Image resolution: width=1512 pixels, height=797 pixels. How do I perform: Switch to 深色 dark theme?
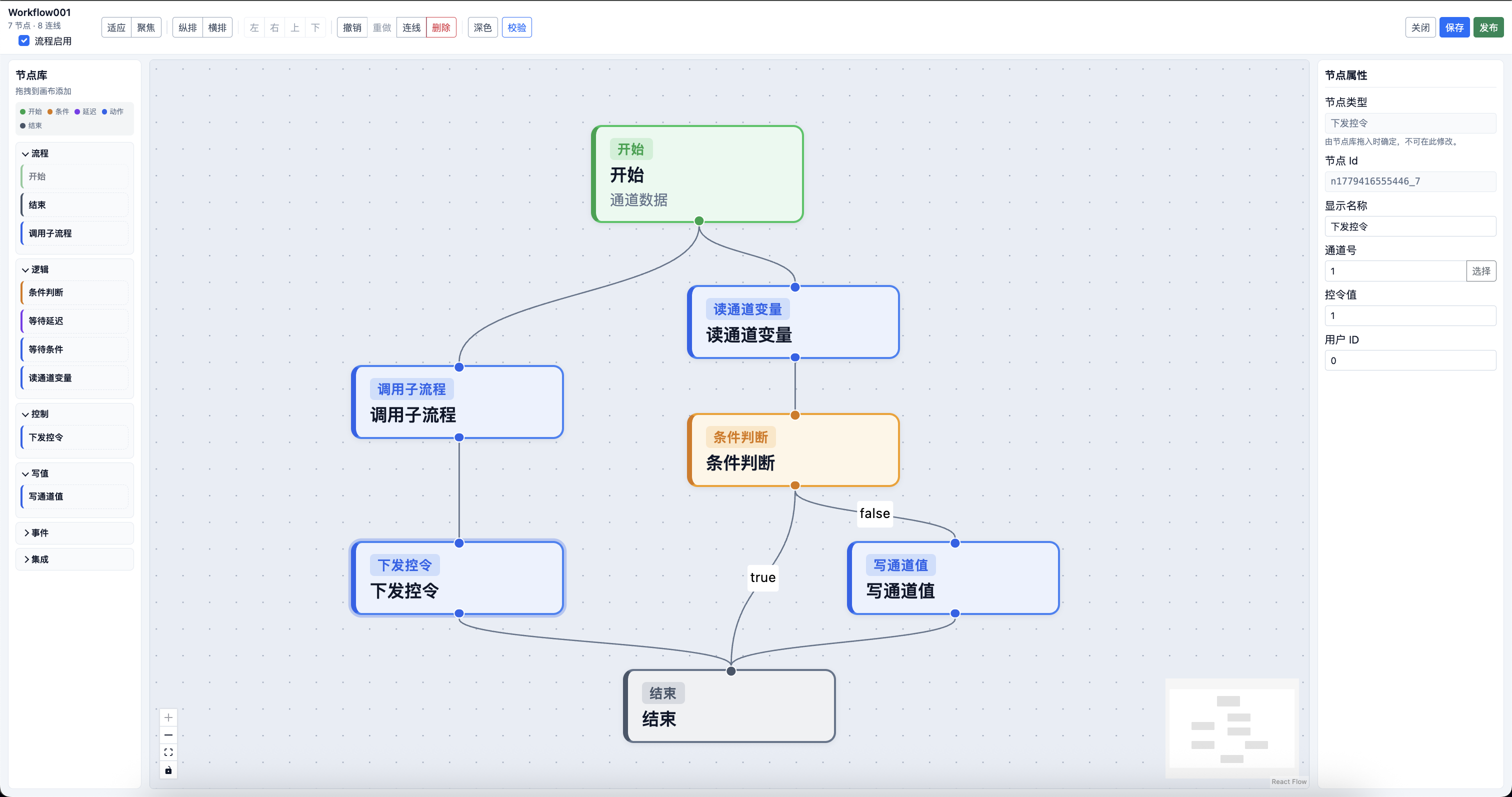pos(483,27)
